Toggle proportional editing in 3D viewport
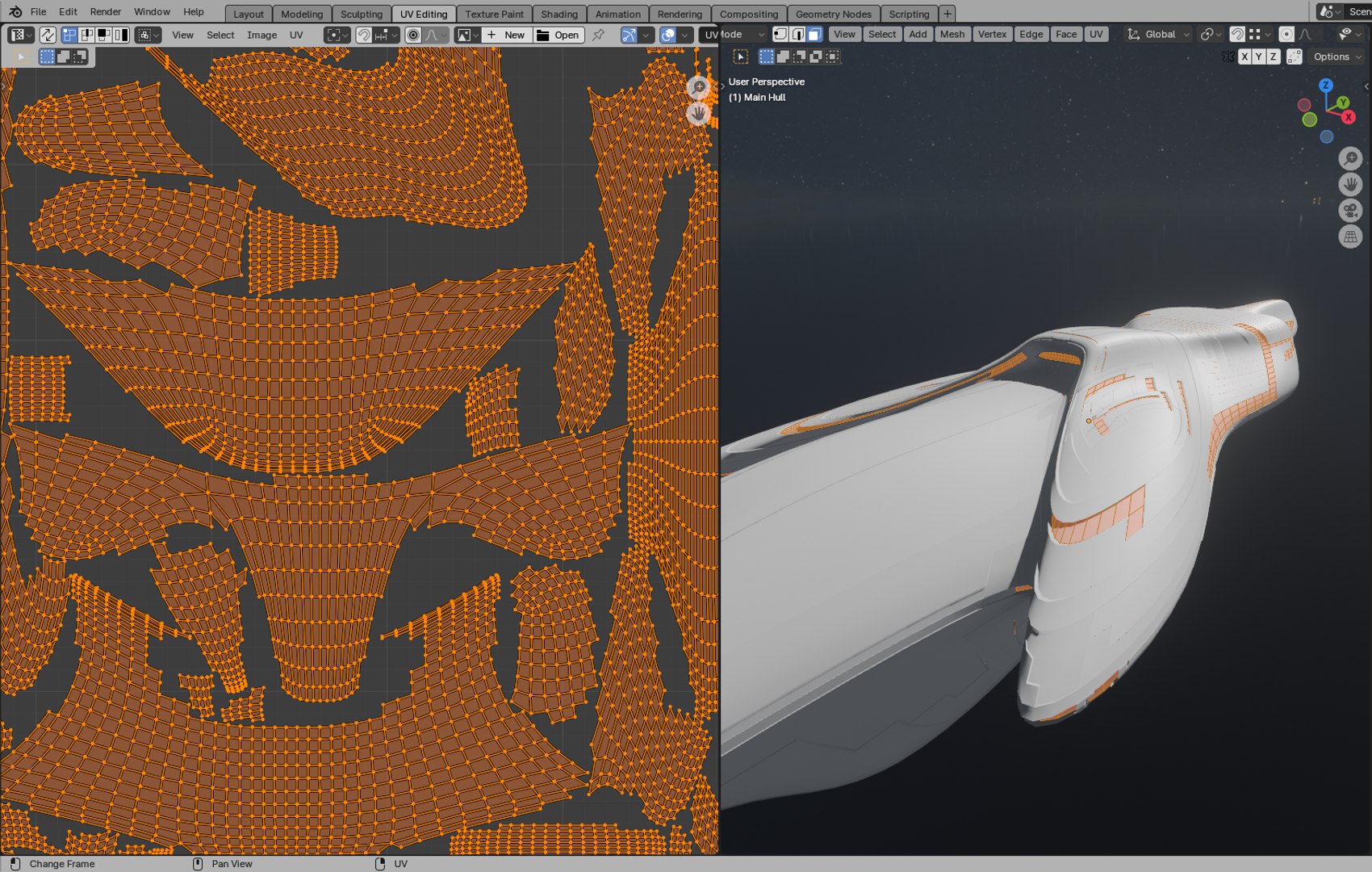 (1286, 34)
